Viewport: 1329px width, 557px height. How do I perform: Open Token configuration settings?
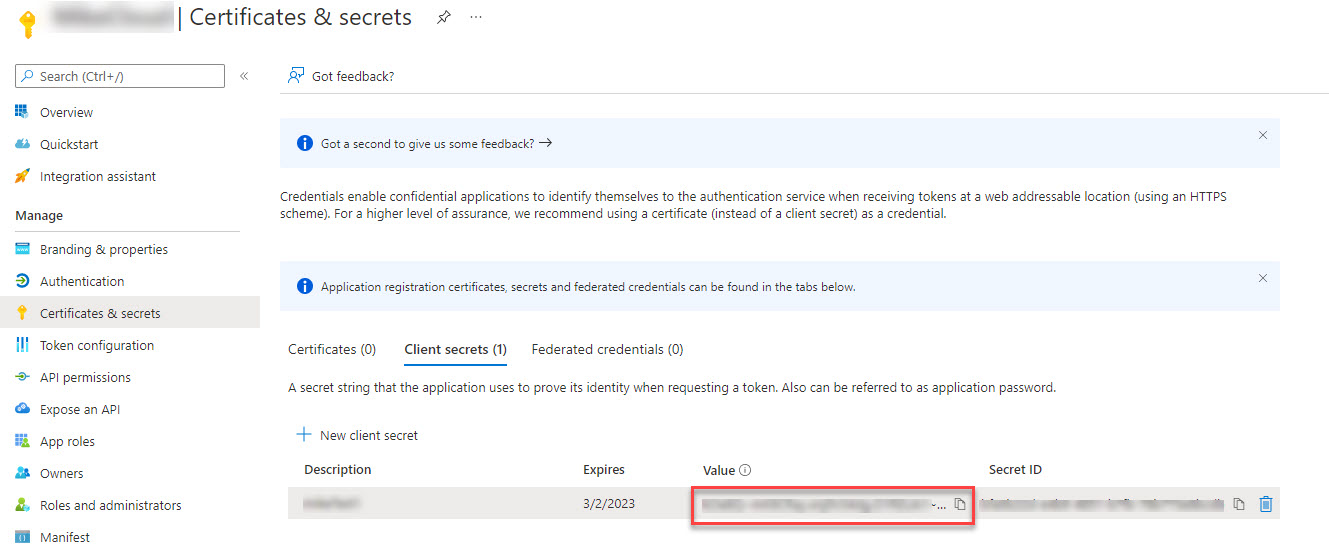(x=96, y=345)
